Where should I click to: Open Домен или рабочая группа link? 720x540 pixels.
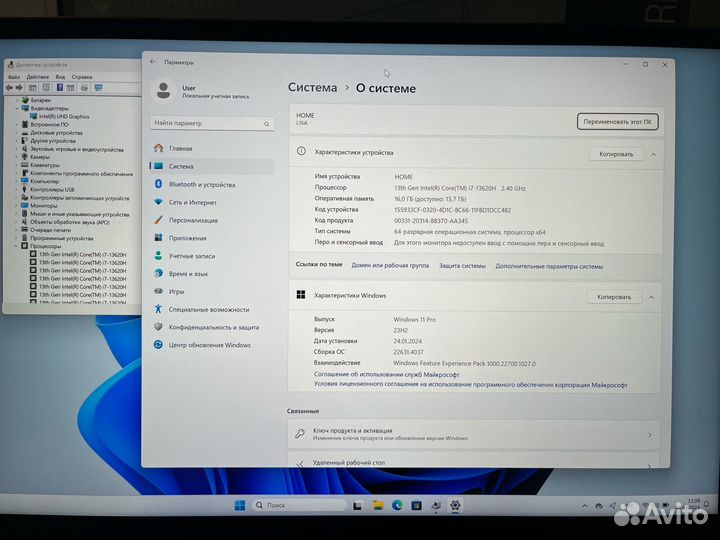click(390, 265)
